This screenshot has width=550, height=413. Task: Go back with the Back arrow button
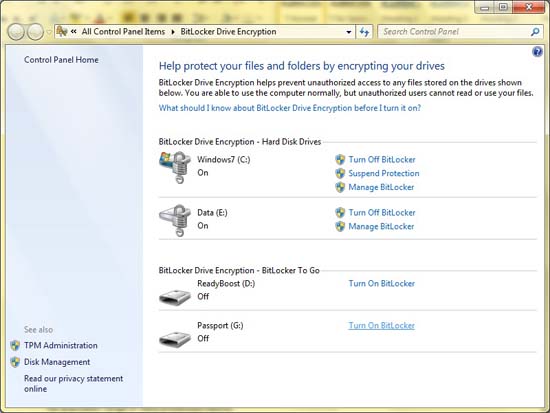tap(16, 32)
